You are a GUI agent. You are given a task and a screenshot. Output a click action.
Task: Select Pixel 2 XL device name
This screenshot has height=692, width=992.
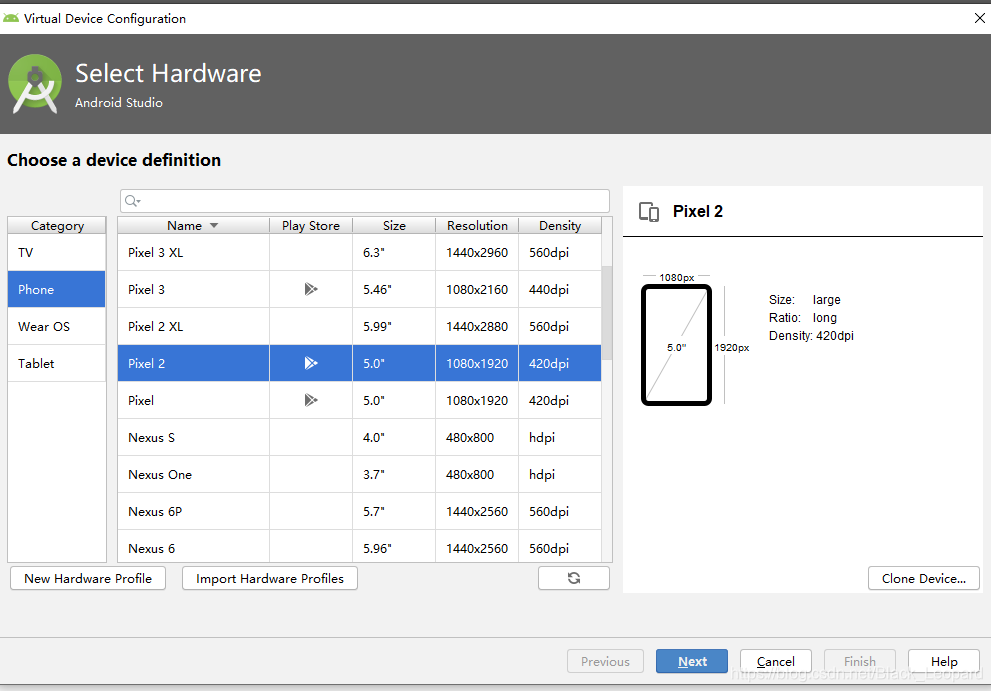point(156,326)
